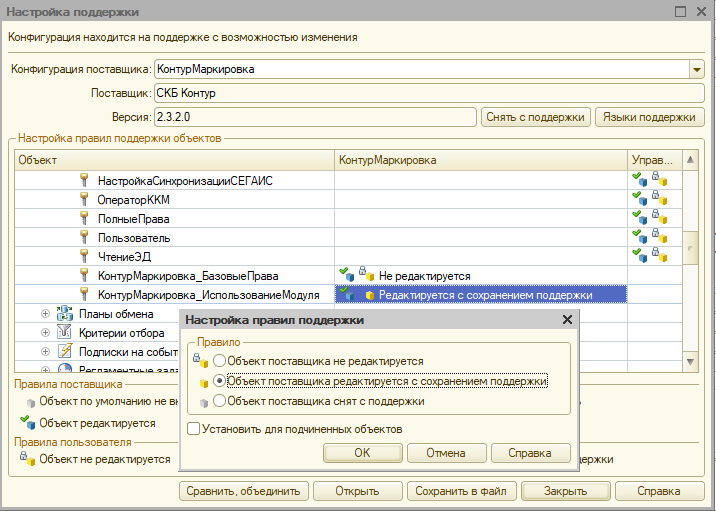The height and width of the screenshot is (511, 716).
Task: Click the Версия field 2.3.2.0
Action: coord(315,117)
